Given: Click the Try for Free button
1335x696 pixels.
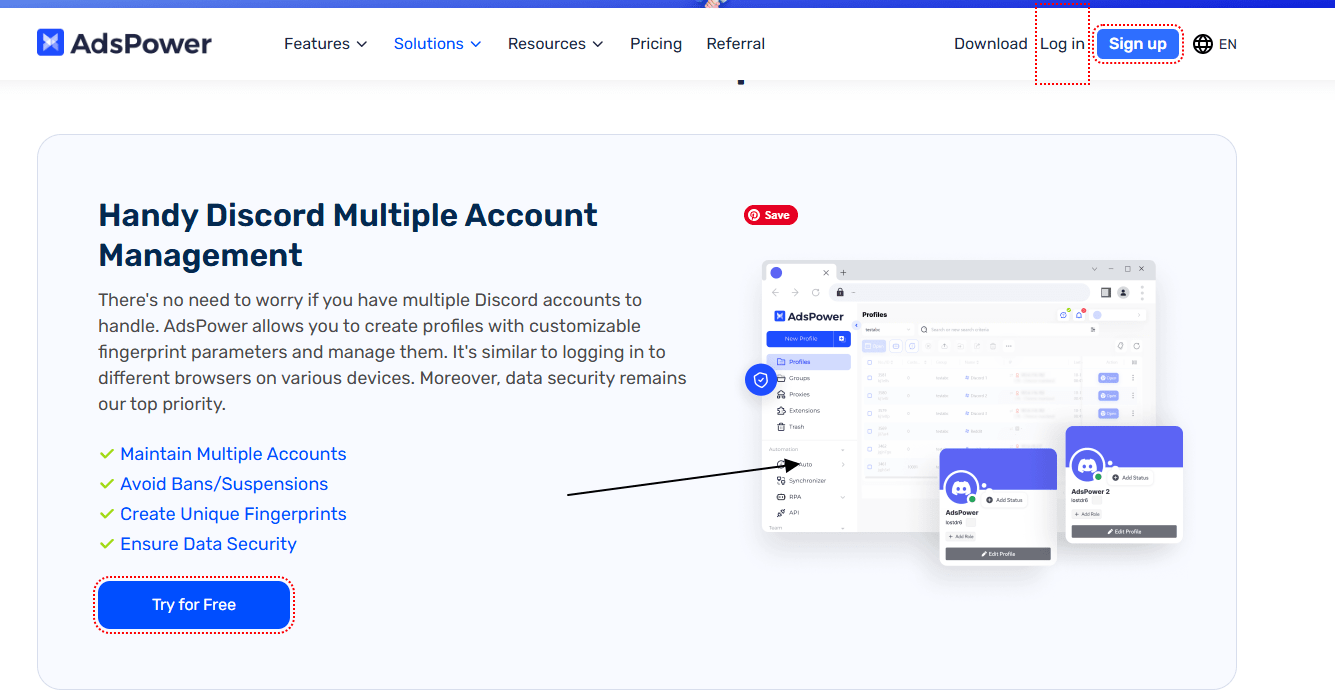Looking at the screenshot, I should (194, 605).
